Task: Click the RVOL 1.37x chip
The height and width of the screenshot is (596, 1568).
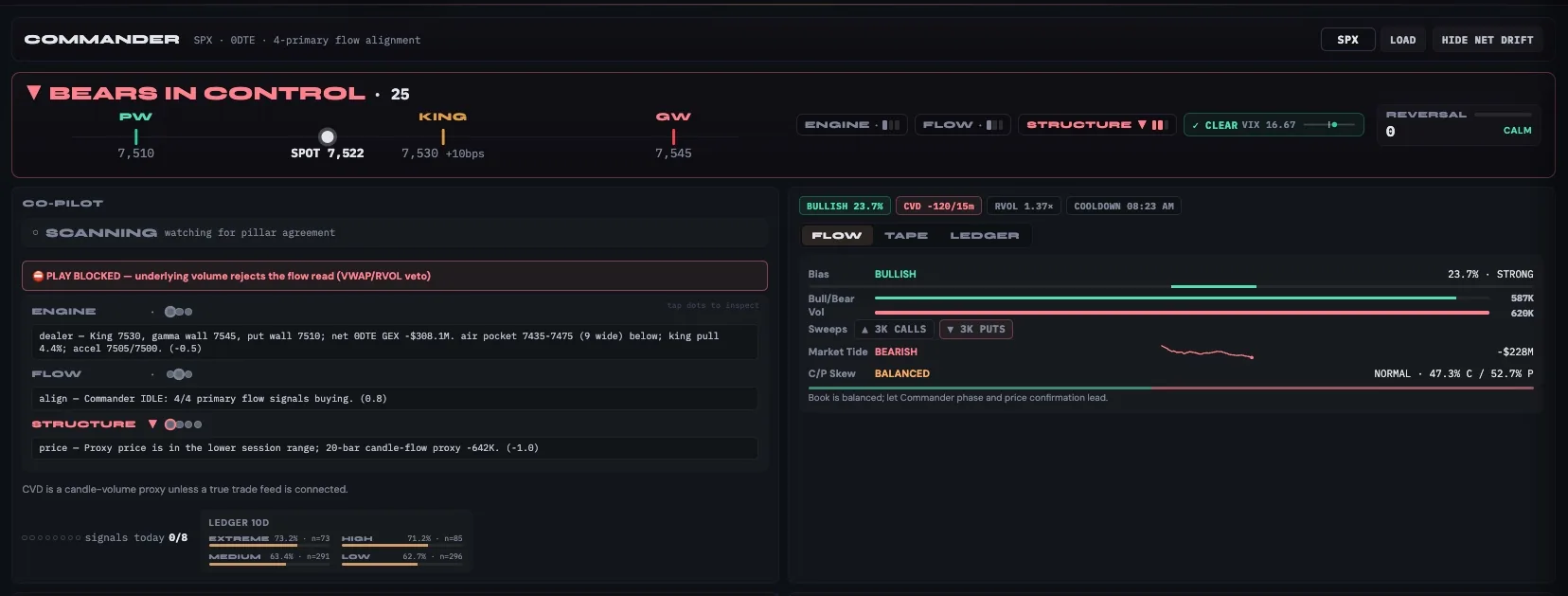Action: point(1024,206)
